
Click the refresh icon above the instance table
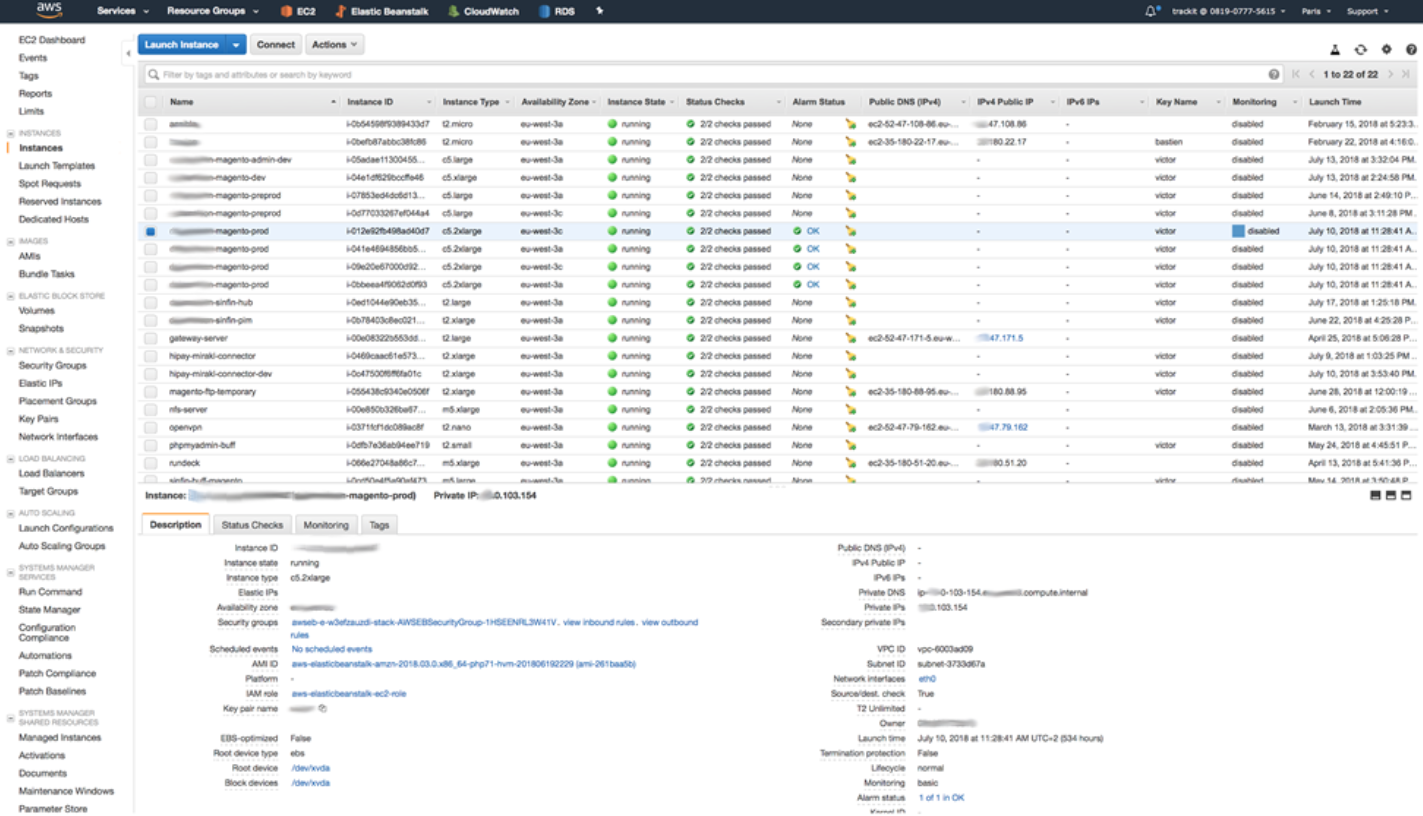pyautogui.click(x=1360, y=50)
